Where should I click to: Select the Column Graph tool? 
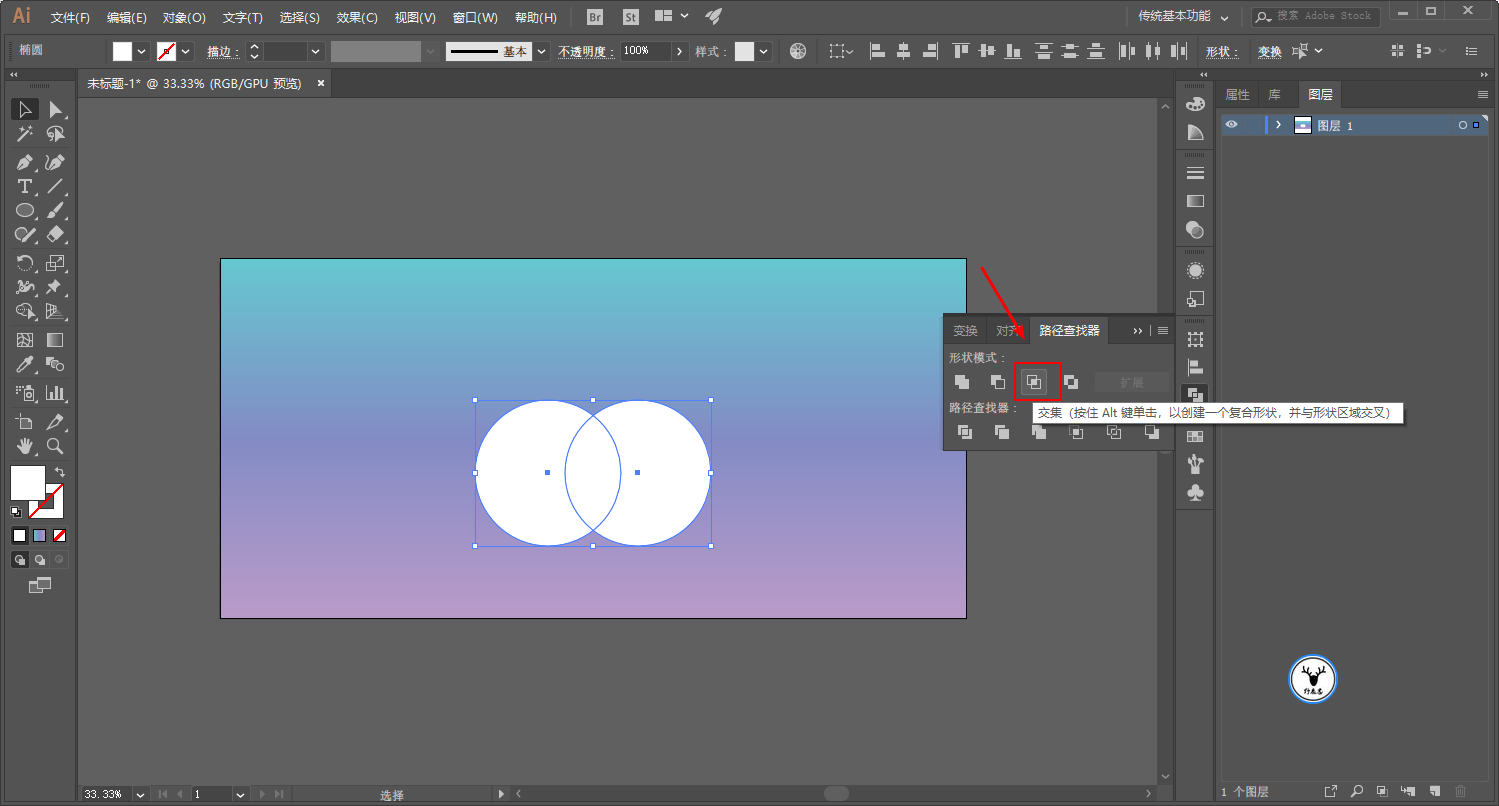click(56, 392)
